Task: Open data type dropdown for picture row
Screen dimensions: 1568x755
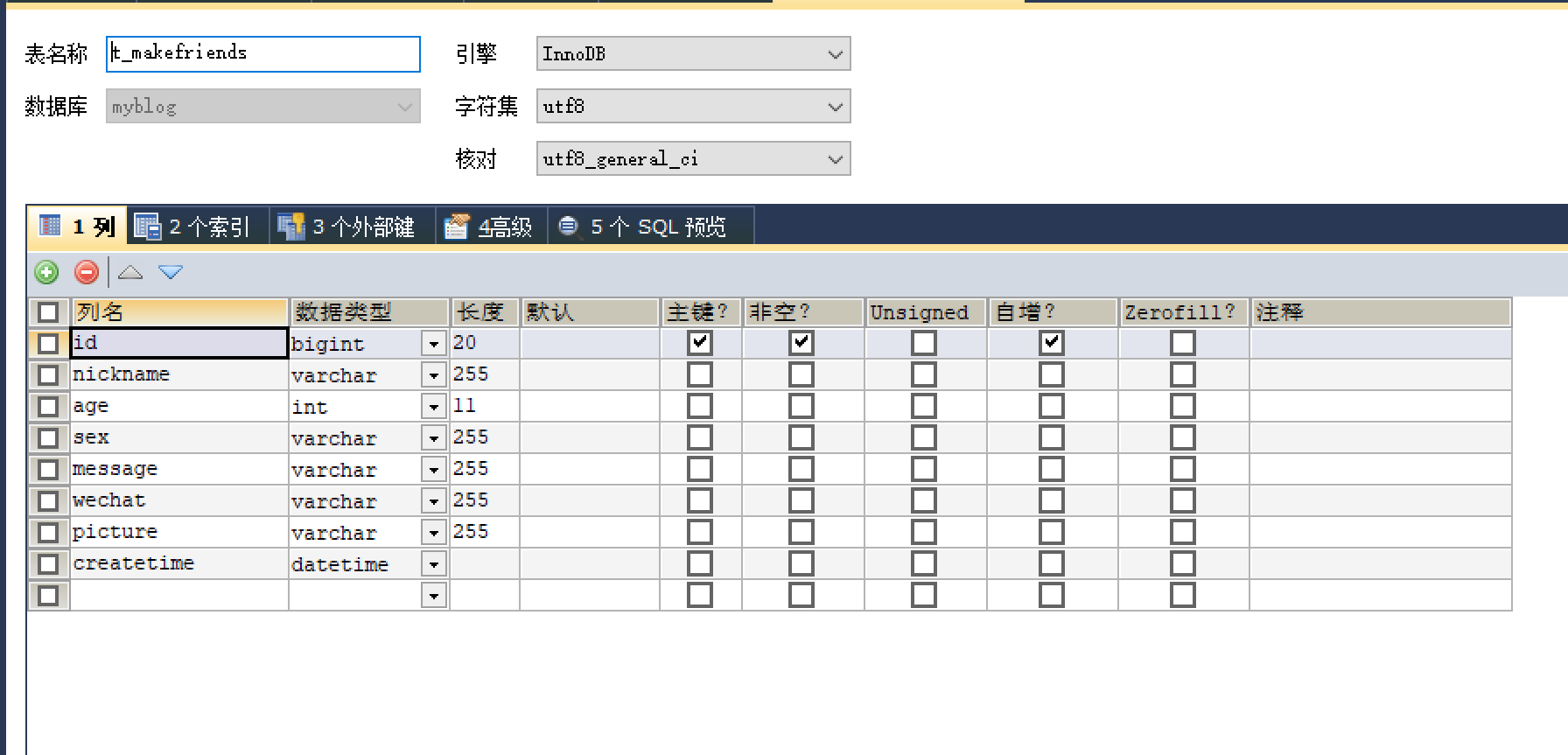Action: (434, 532)
